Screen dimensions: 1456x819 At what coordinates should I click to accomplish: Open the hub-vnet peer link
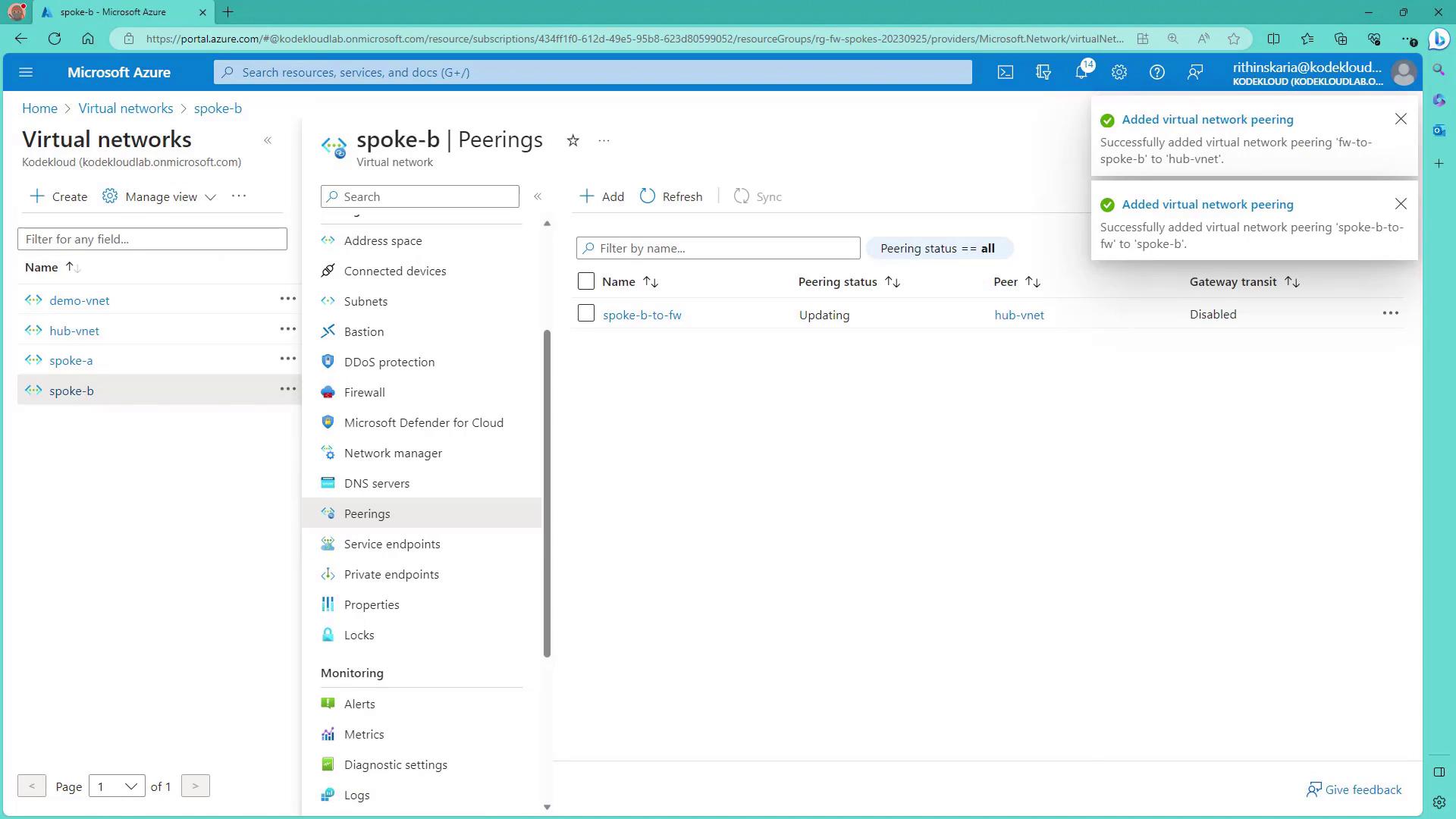[1018, 315]
